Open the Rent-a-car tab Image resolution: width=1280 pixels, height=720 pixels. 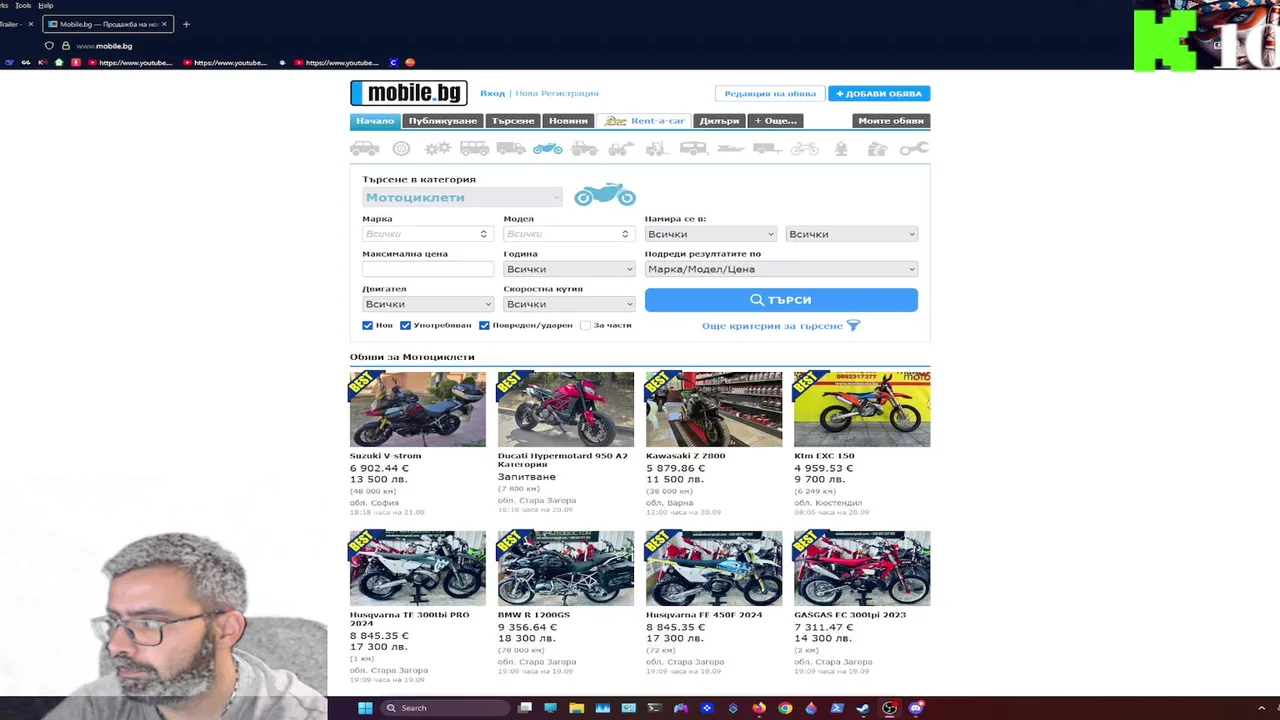pos(644,121)
